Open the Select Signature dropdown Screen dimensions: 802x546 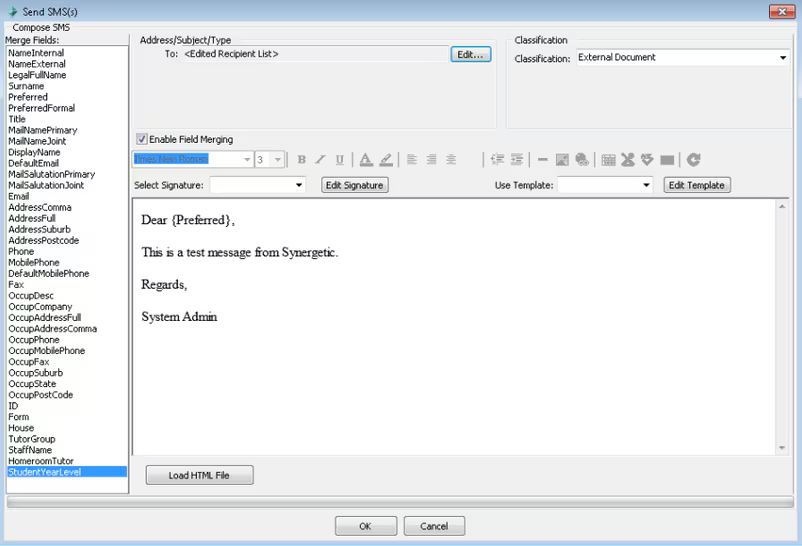[299, 185]
